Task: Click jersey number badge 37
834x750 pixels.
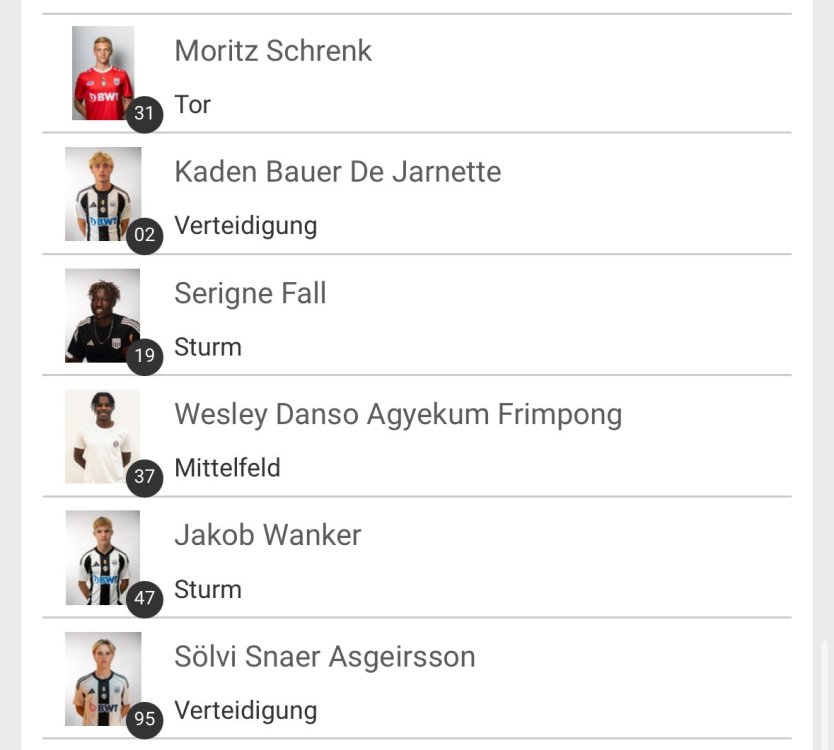Action: pyautogui.click(x=145, y=477)
